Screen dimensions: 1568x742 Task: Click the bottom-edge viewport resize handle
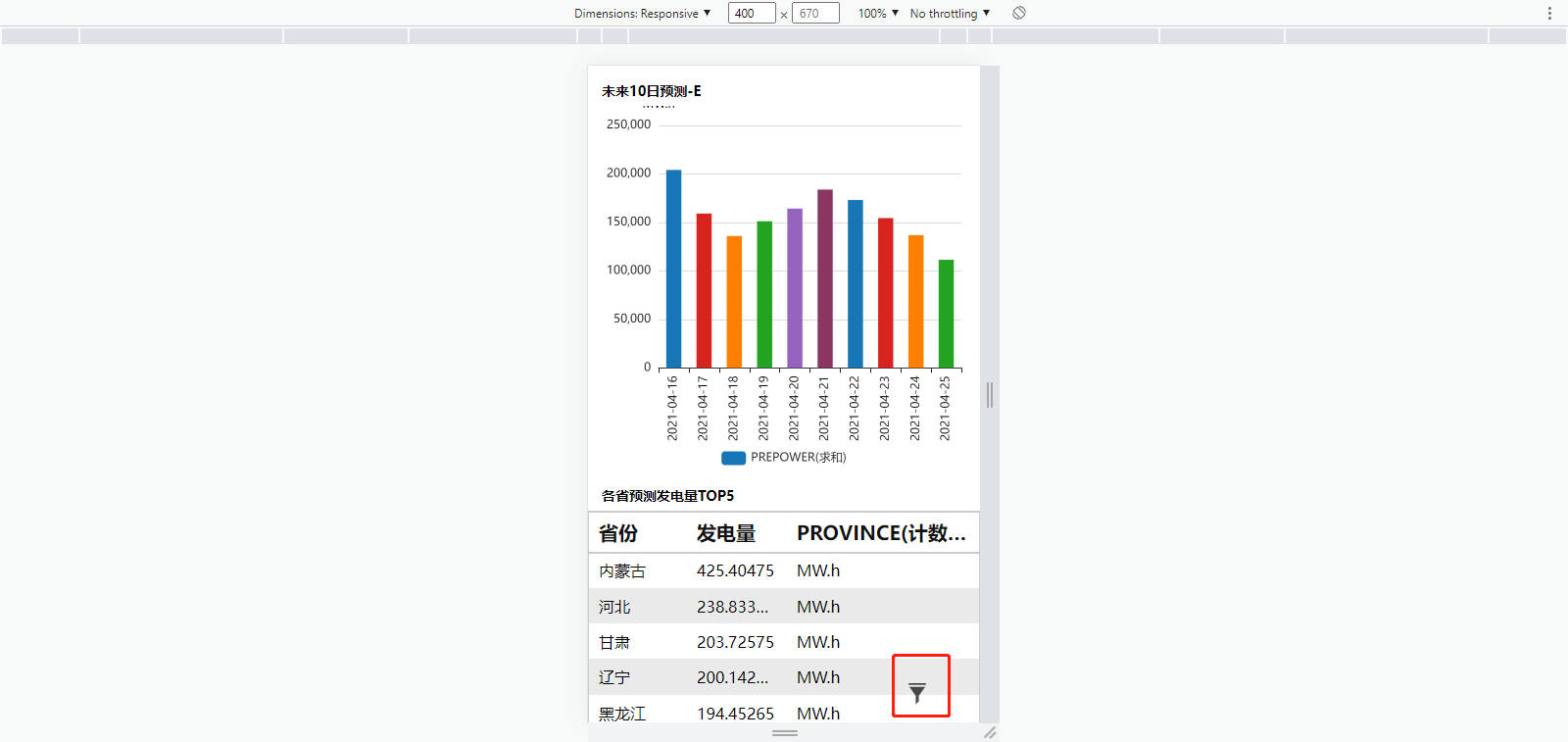coord(785,732)
